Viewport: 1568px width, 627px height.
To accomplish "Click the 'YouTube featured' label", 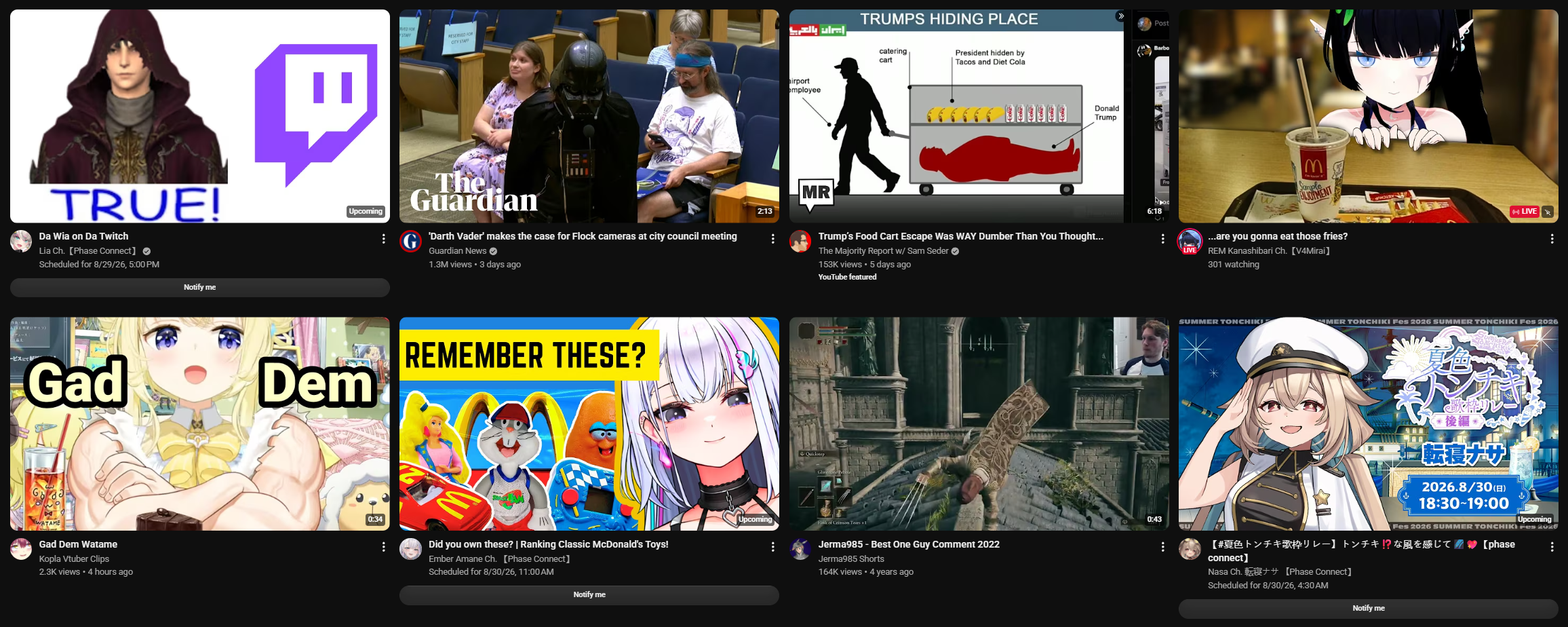I will click(x=847, y=277).
